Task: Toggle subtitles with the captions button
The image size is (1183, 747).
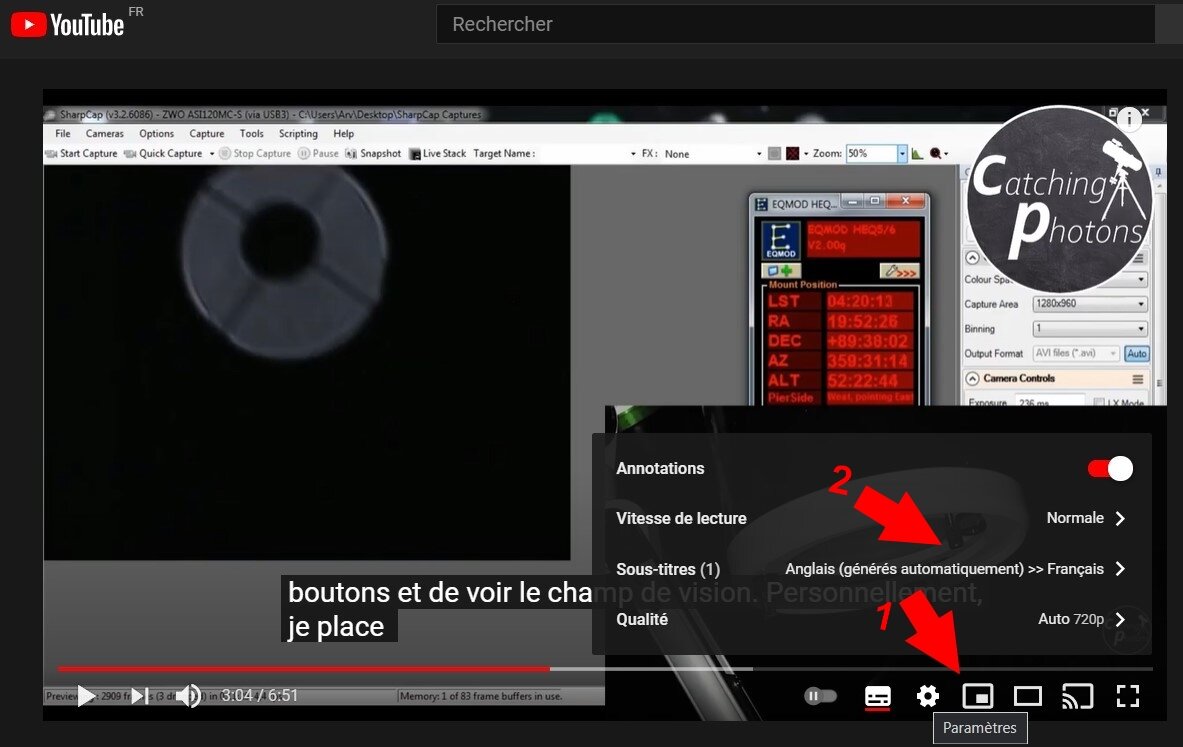Action: [x=877, y=696]
